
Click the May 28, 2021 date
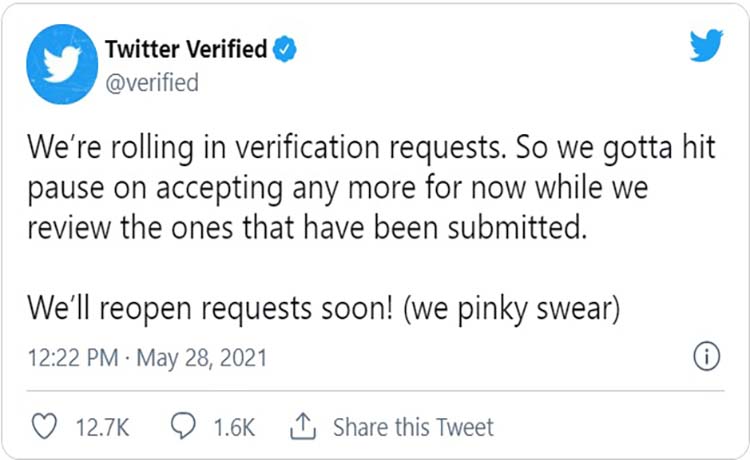pos(201,358)
